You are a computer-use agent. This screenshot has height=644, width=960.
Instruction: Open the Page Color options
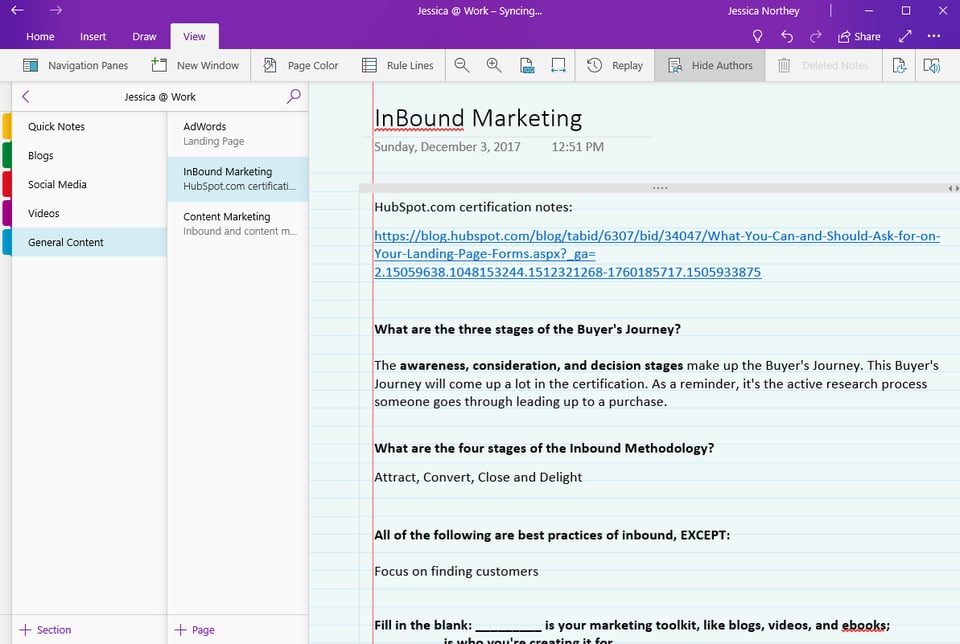(x=300, y=65)
